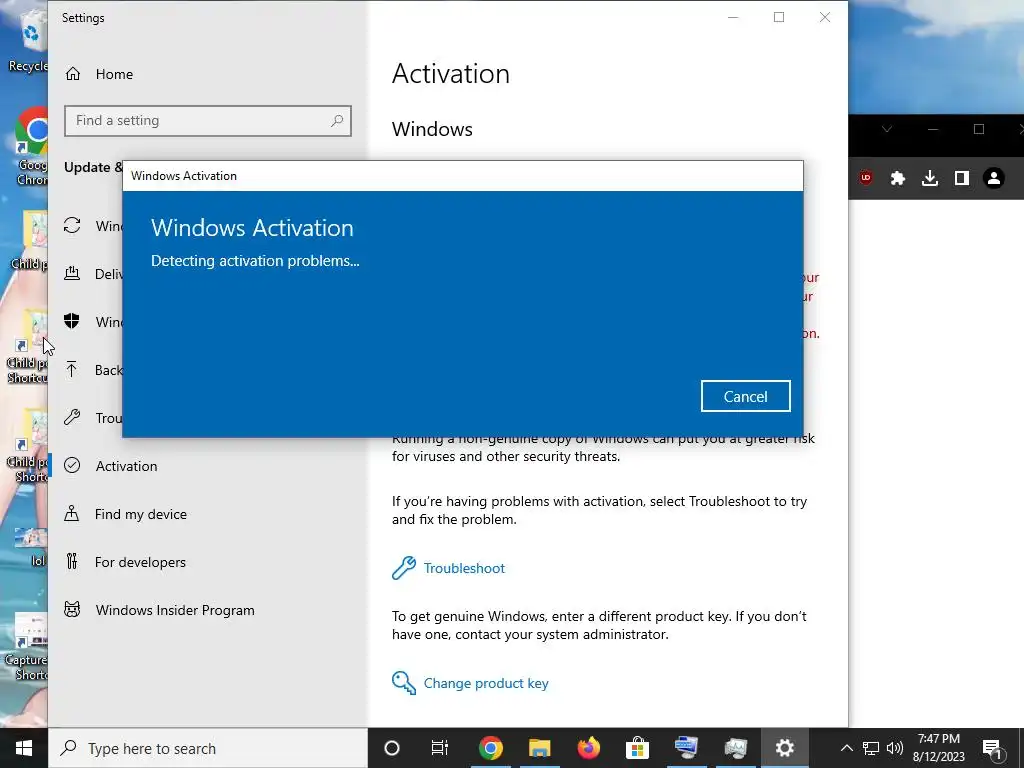The width and height of the screenshot is (1024, 768).
Task: Open the volume speaker icon in tray
Action: [895, 748]
